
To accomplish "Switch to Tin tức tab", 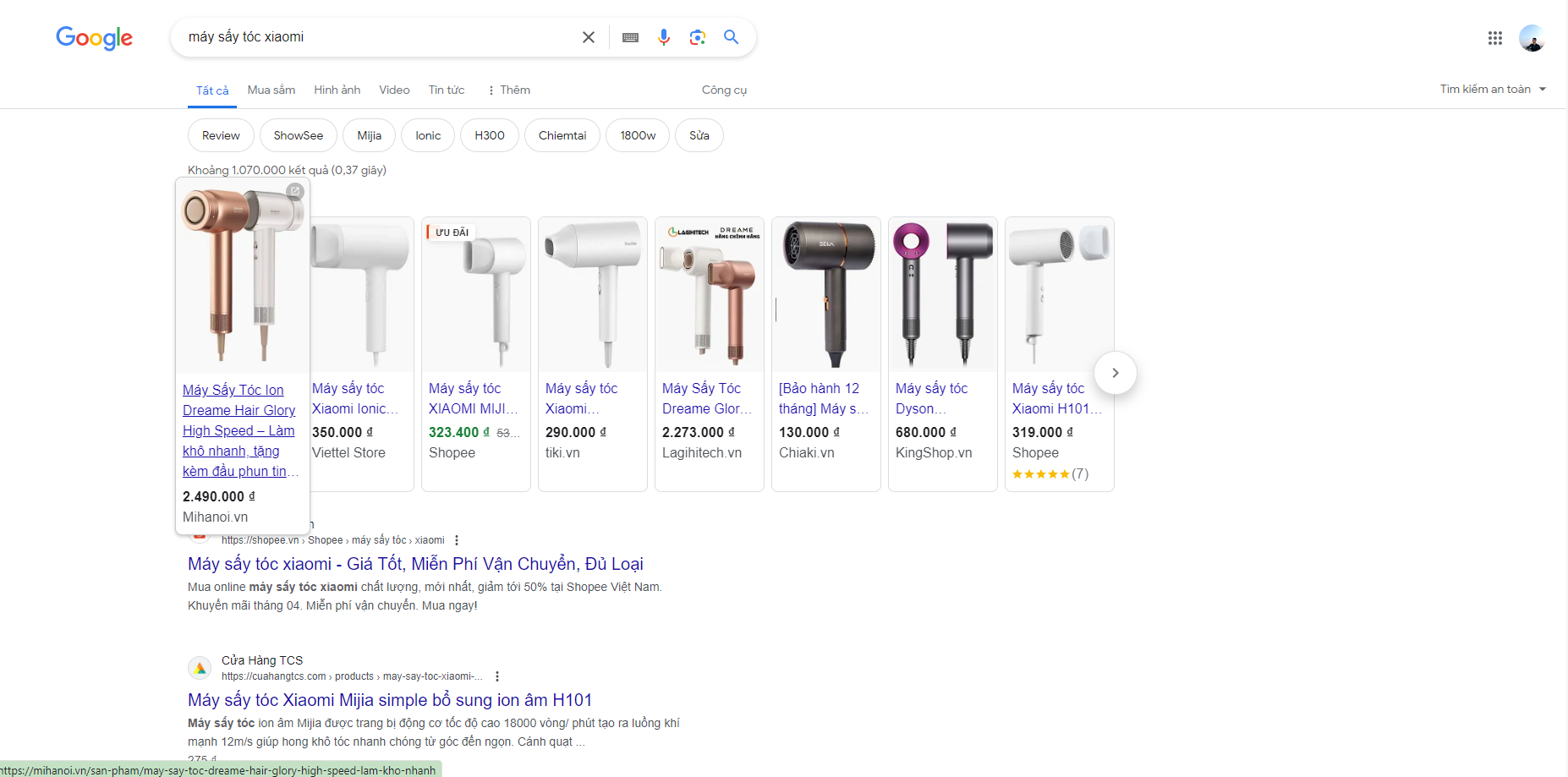I will (x=447, y=90).
